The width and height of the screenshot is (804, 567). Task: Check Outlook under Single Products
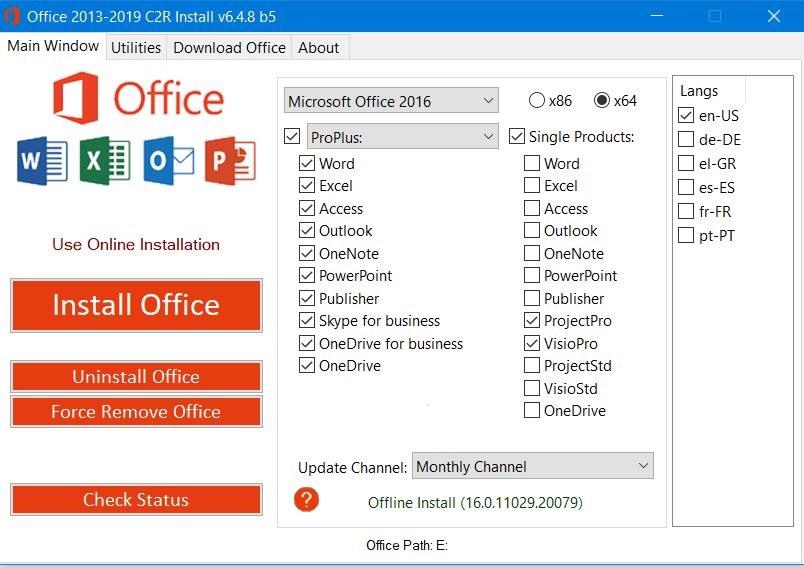532,230
